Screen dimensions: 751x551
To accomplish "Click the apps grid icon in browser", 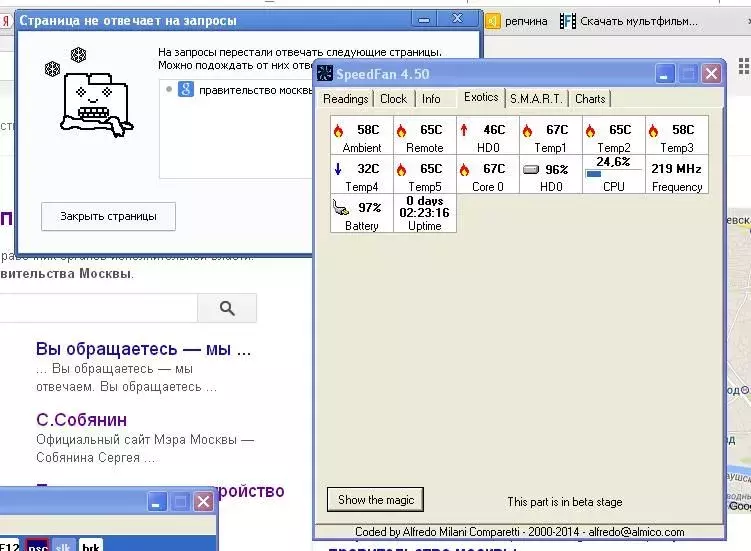I will tap(744, 66).
